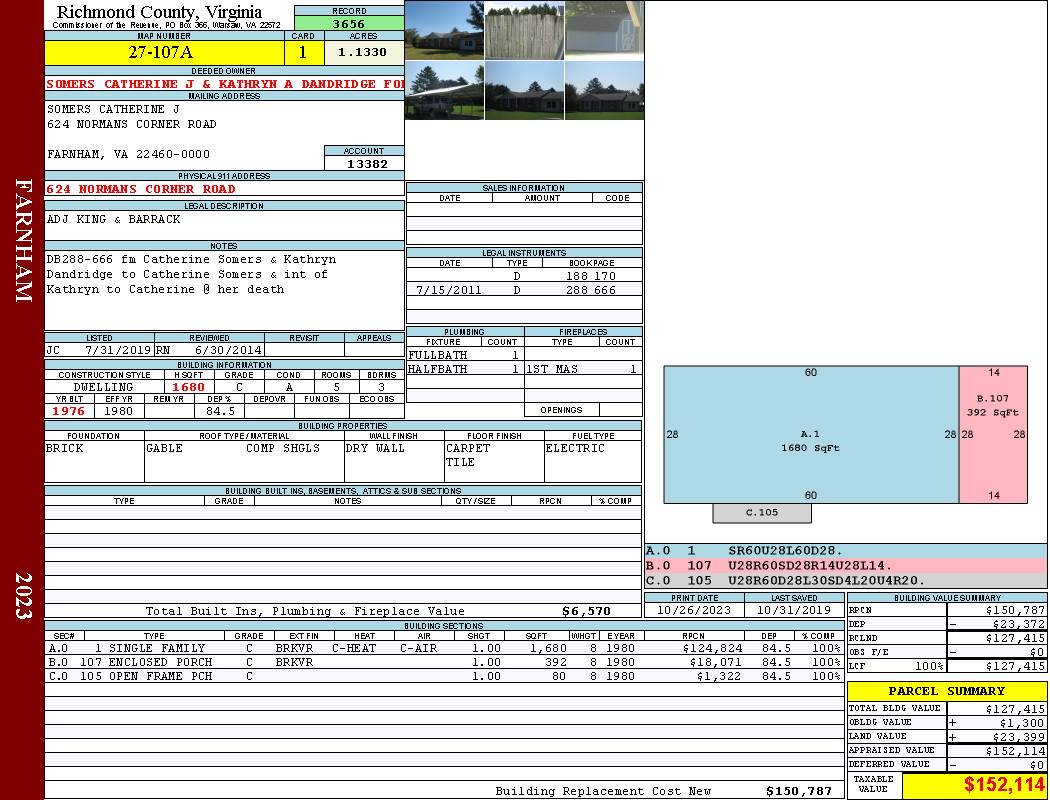Select the carport photo thumbnail

pos(444,91)
